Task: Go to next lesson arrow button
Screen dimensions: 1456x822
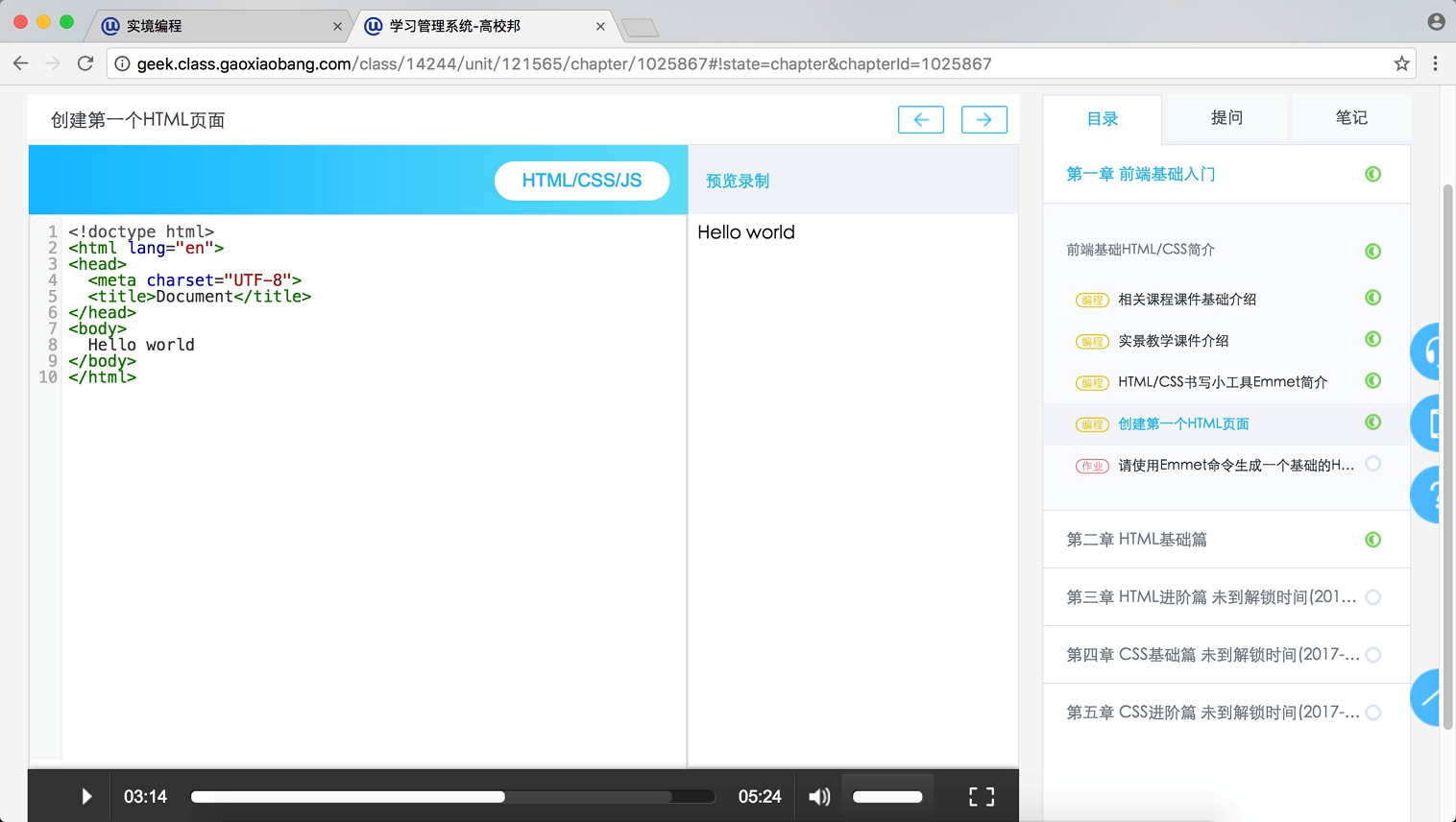Action: tap(984, 119)
